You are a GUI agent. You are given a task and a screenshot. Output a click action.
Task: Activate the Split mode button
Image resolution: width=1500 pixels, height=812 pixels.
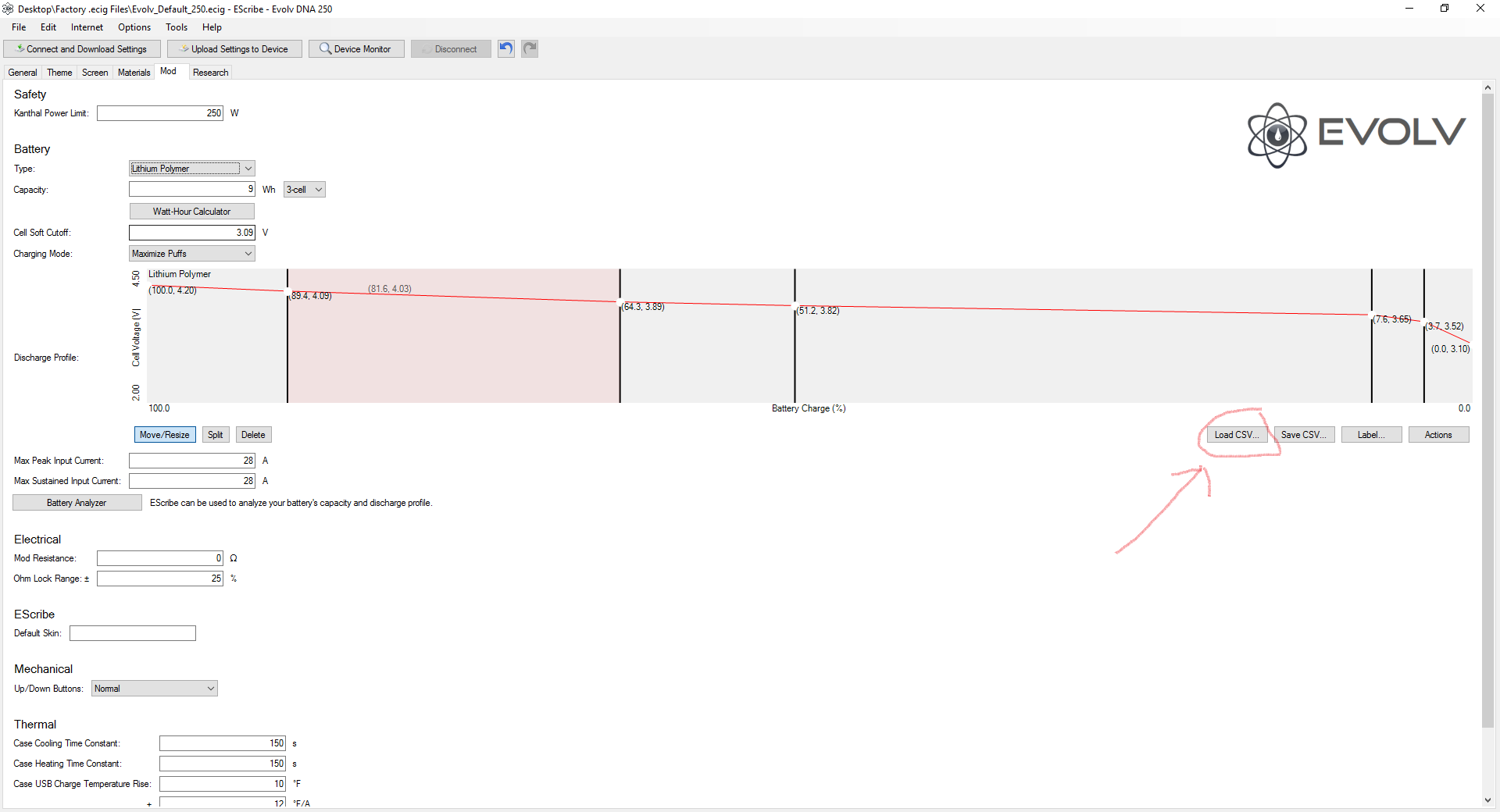(216, 435)
